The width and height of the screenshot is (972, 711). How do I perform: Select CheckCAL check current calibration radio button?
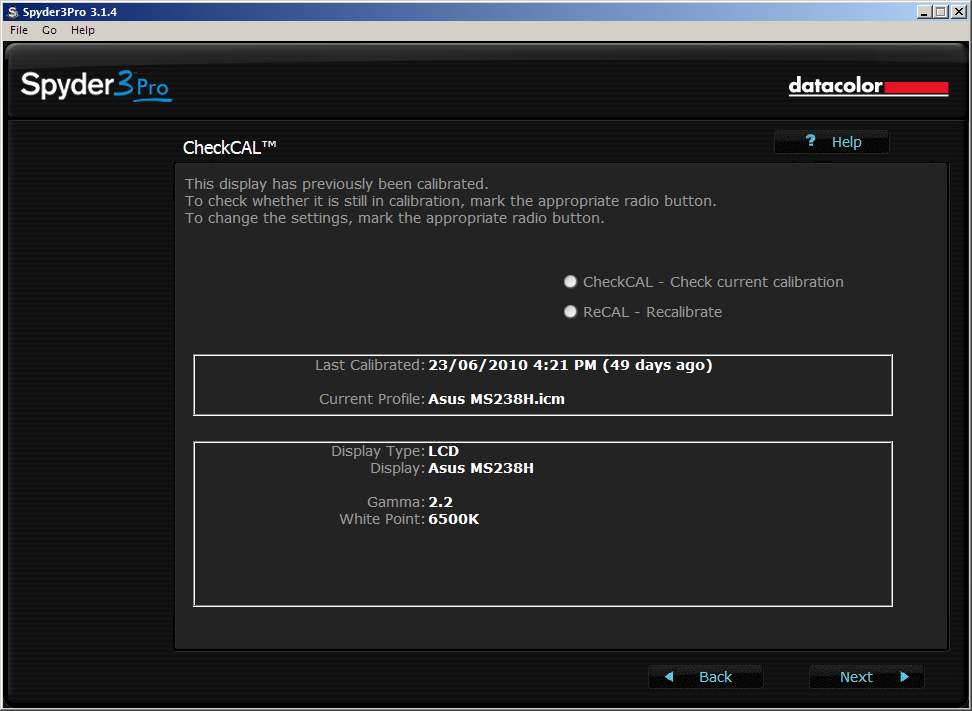point(570,282)
